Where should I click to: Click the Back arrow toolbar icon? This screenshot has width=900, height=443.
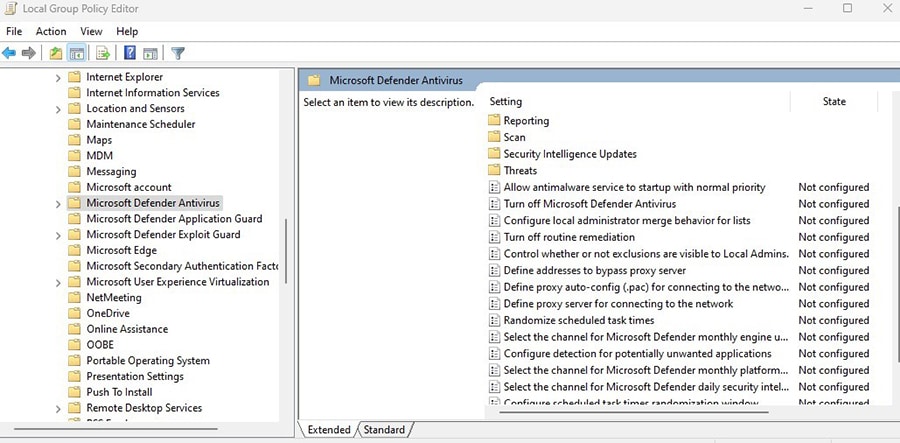pos(9,53)
